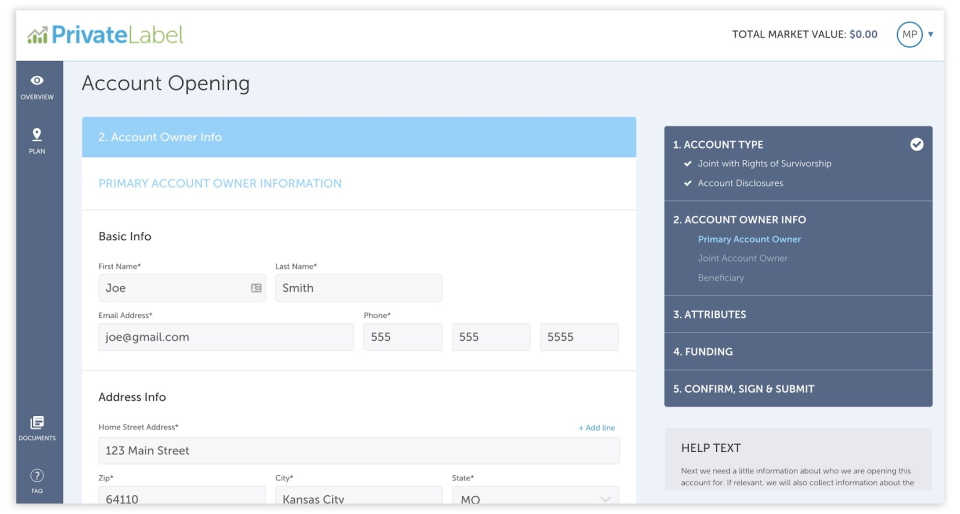This screenshot has width=960, height=514.
Task: Open Beneficiary sub-step
Action: [721, 278]
